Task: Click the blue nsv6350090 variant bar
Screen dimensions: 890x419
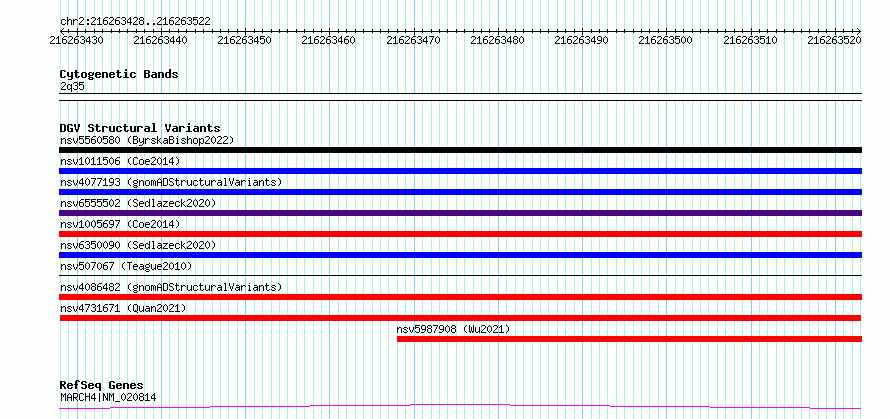Action: click(460, 255)
